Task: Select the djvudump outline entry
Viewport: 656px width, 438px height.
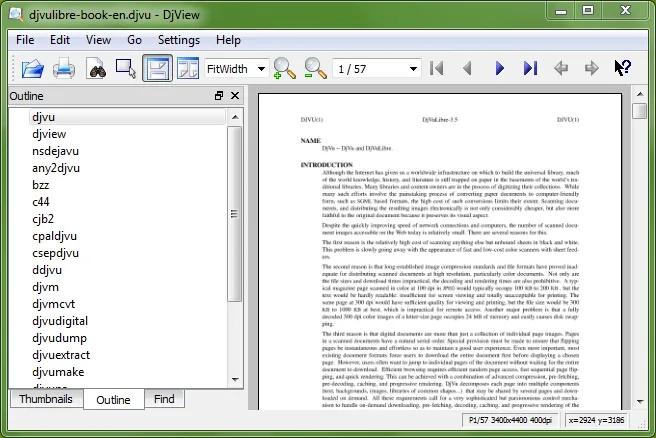Action: [59, 338]
